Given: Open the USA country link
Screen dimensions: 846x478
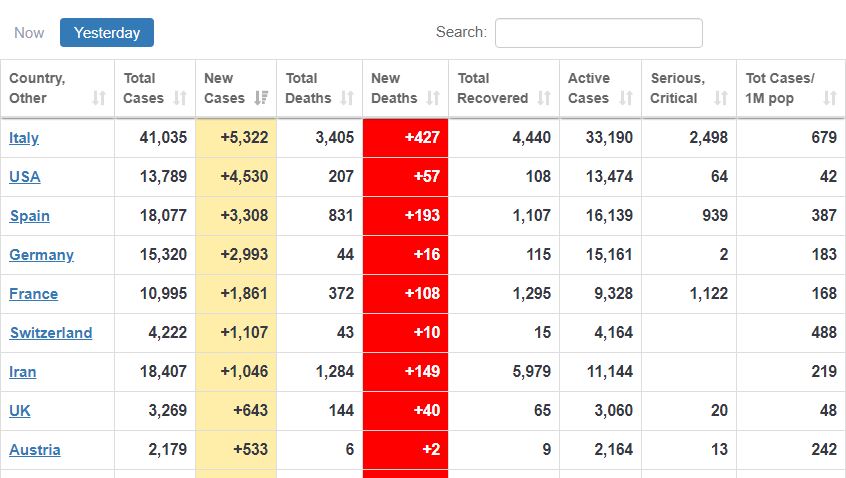Looking at the screenshot, I should (25, 177).
